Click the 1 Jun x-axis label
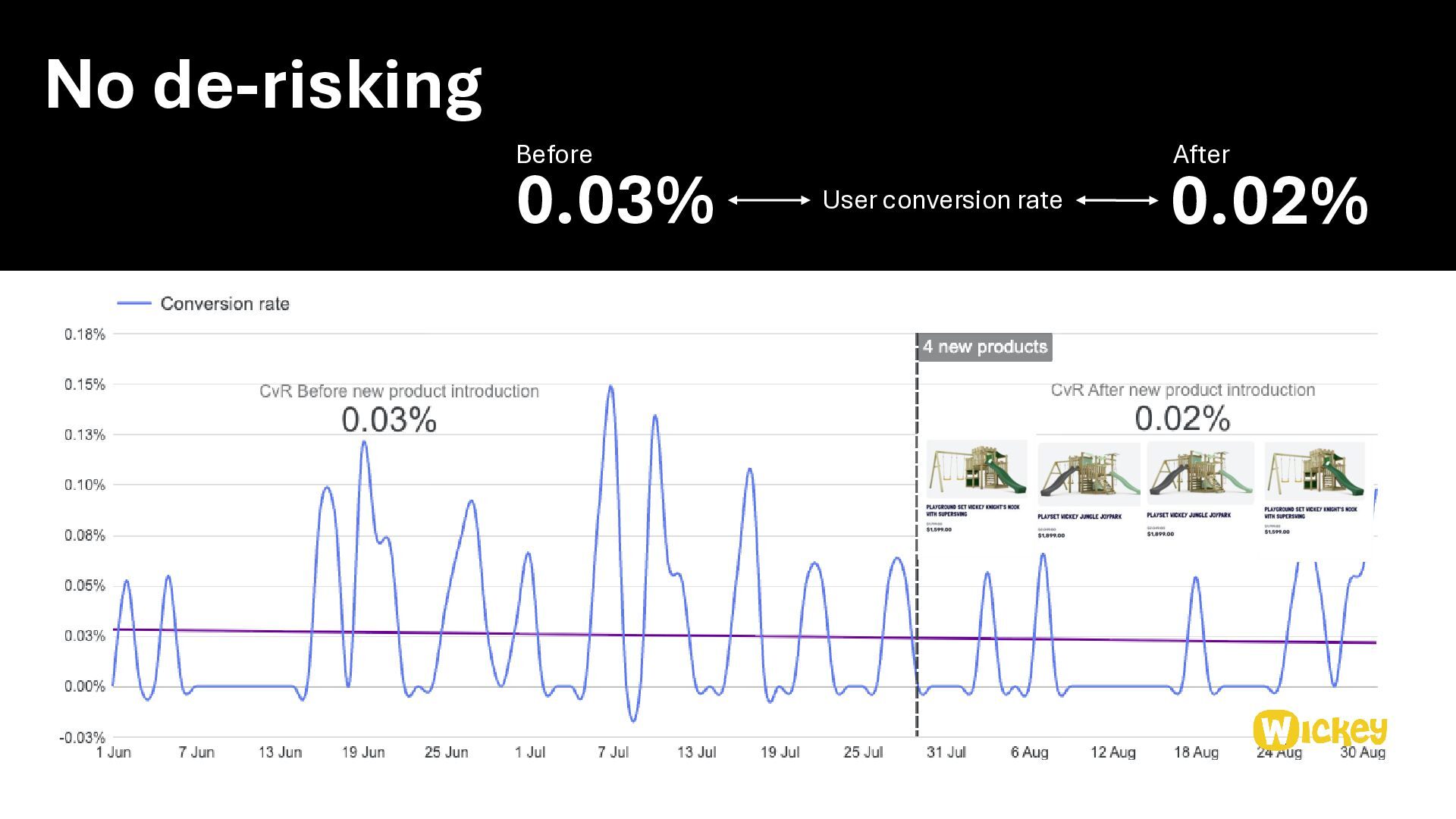The width and height of the screenshot is (1456, 819). pos(114,752)
